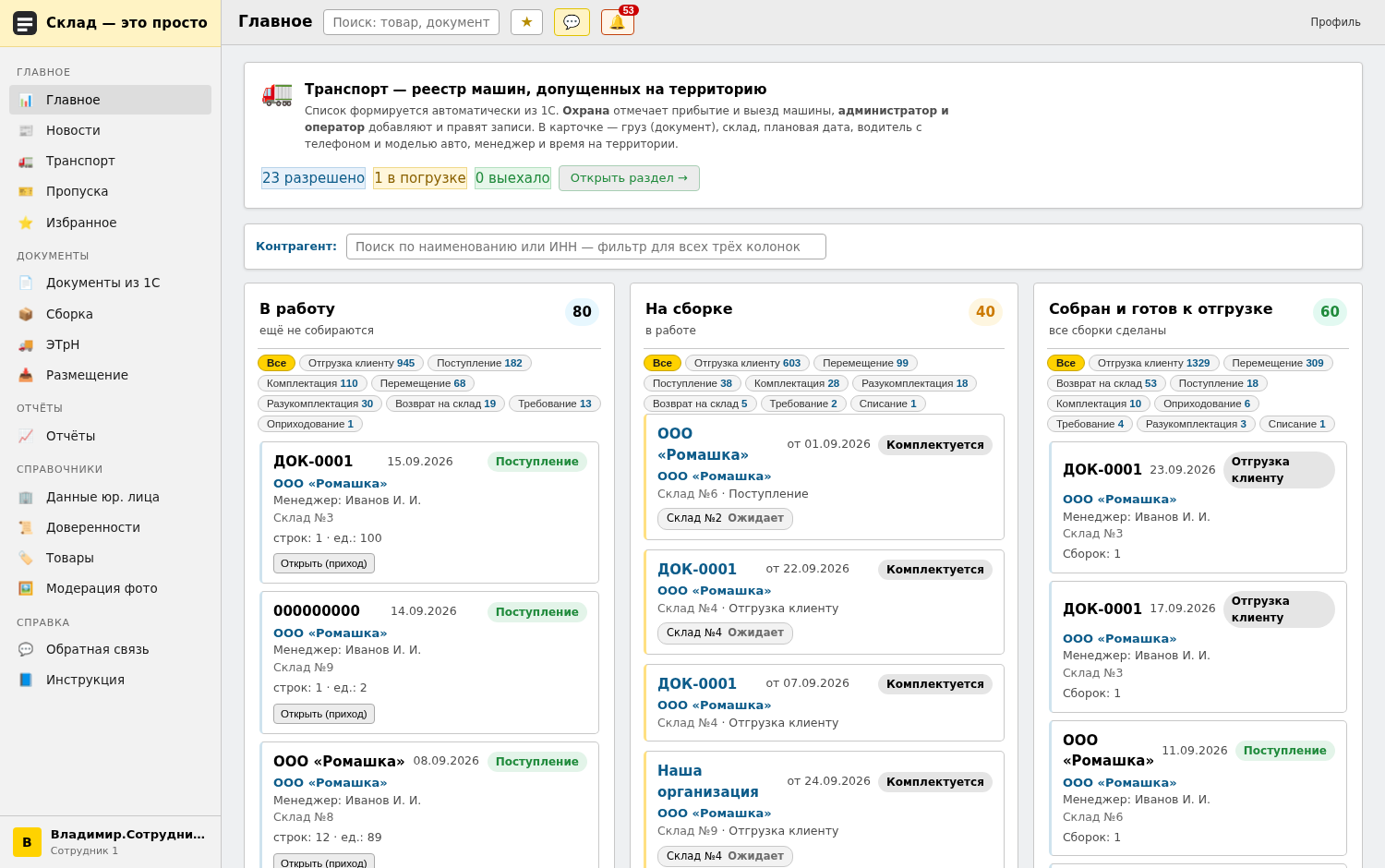Click the Отчёты chart icon
1385x868 pixels.
coord(26,436)
